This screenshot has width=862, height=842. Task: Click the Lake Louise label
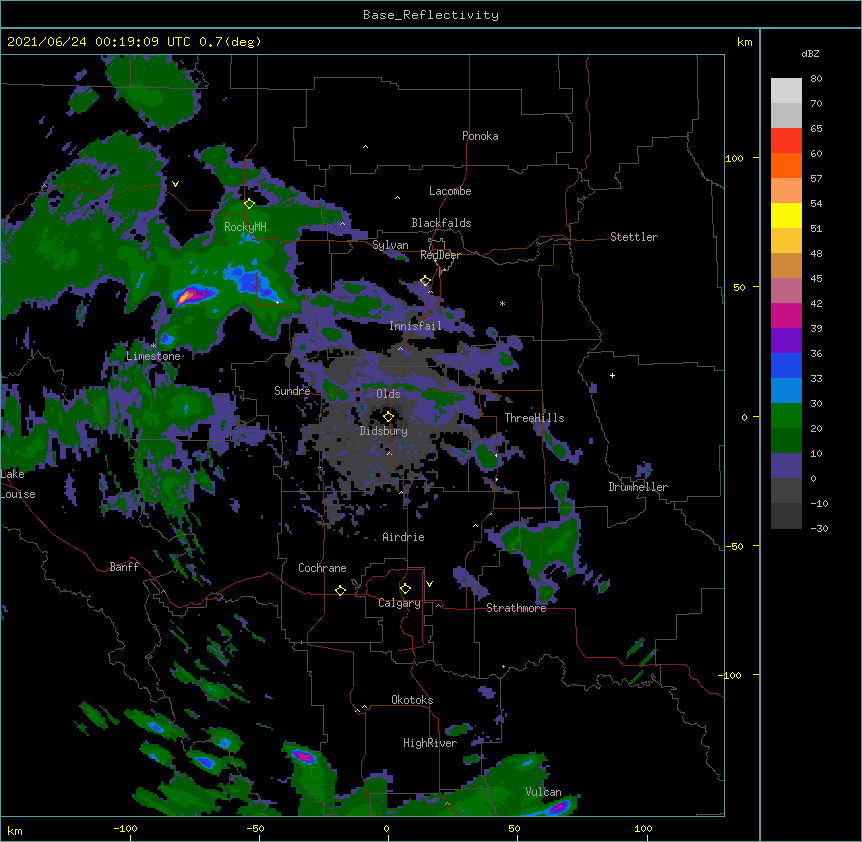[x=18, y=484]
